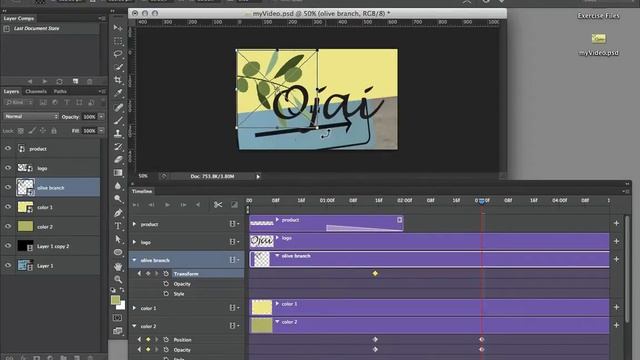Expand the logo track in timeline
This screenshot has width=640, height=360.
point(134,242)
